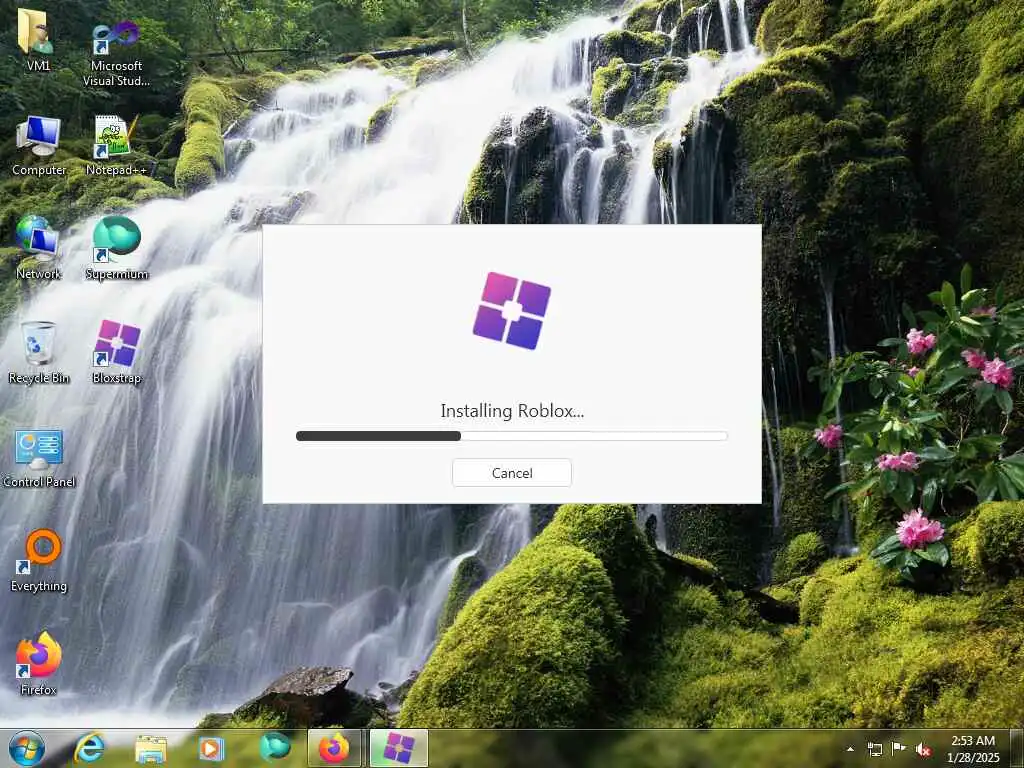
Task: Click the Bloxstrap logo in the installer dialog
Action: pyautogui.click(x=511, y=311)
